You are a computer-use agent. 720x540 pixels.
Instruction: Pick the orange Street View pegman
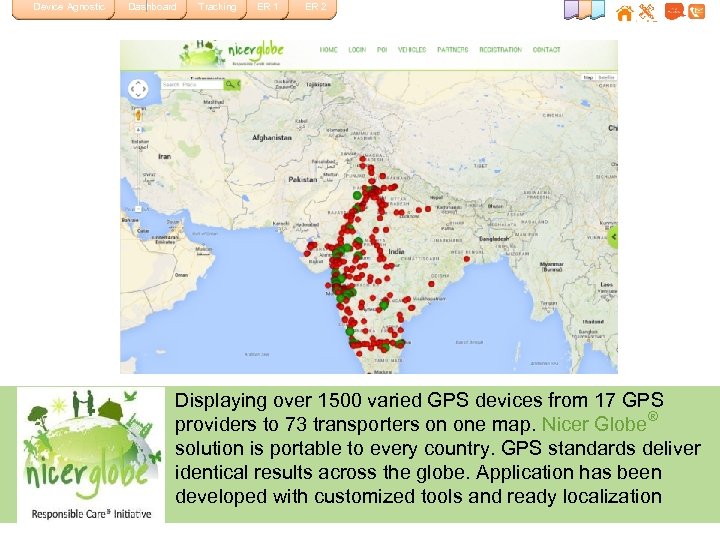click(x=138, y=114)
